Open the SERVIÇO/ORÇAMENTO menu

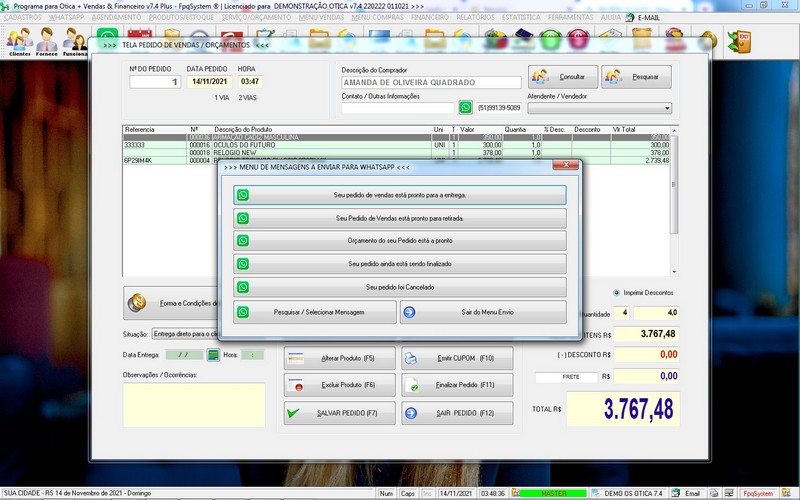tap(256, 17)
